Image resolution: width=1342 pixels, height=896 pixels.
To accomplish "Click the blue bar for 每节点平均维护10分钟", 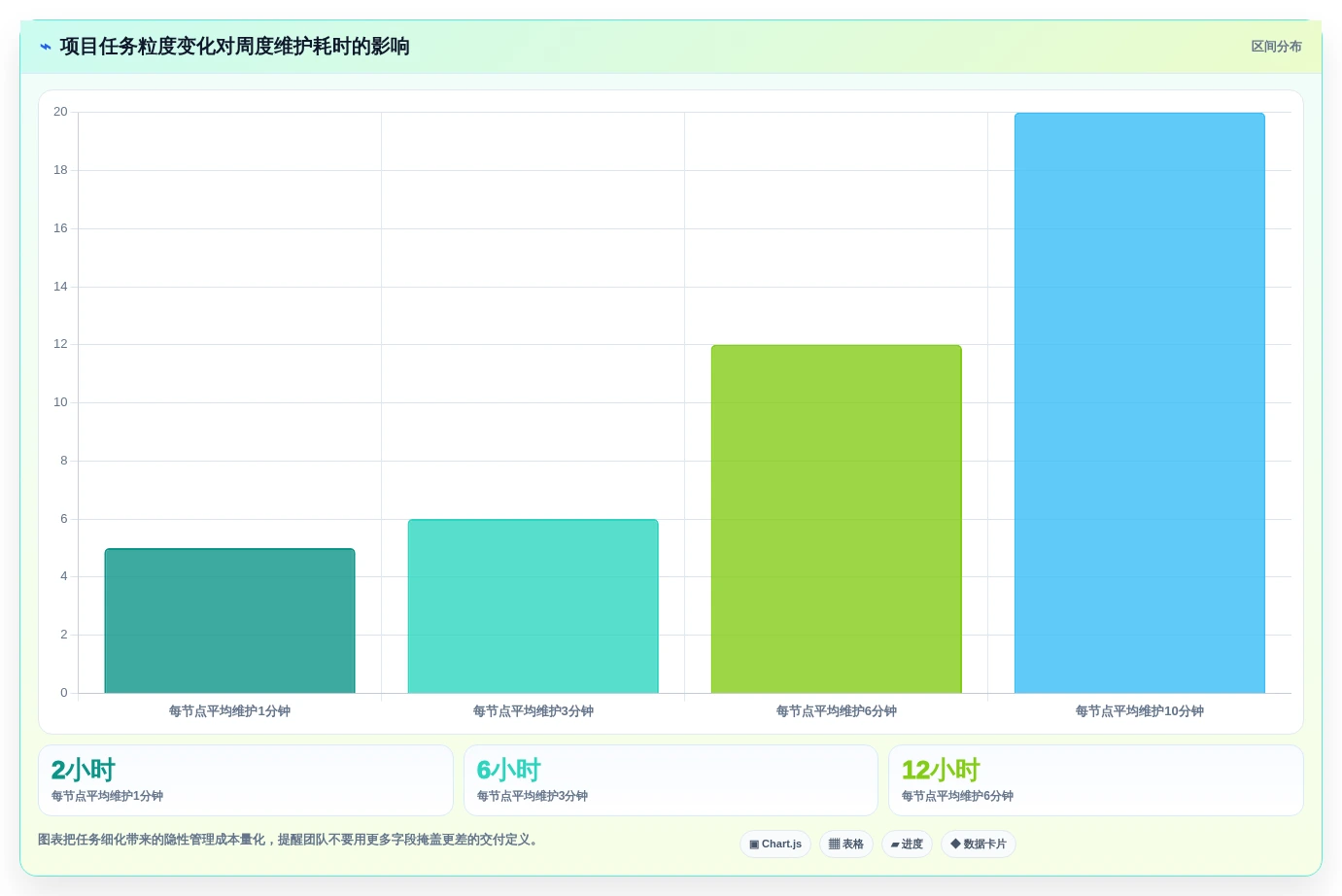I will 1139,403.
